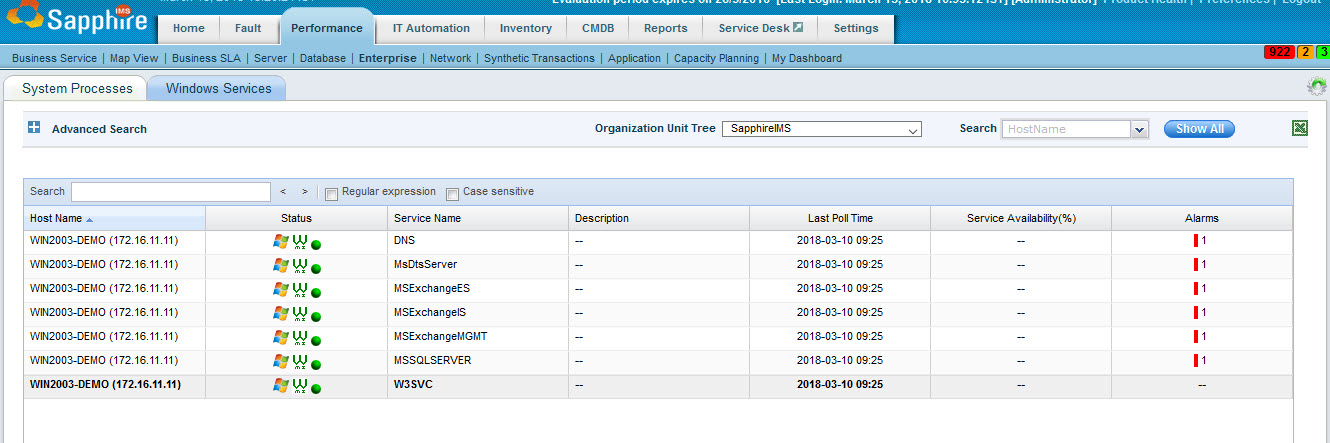Sort by Last Poll Time column header
Screen dimensions: 1330x443
(x=840, y=218)
